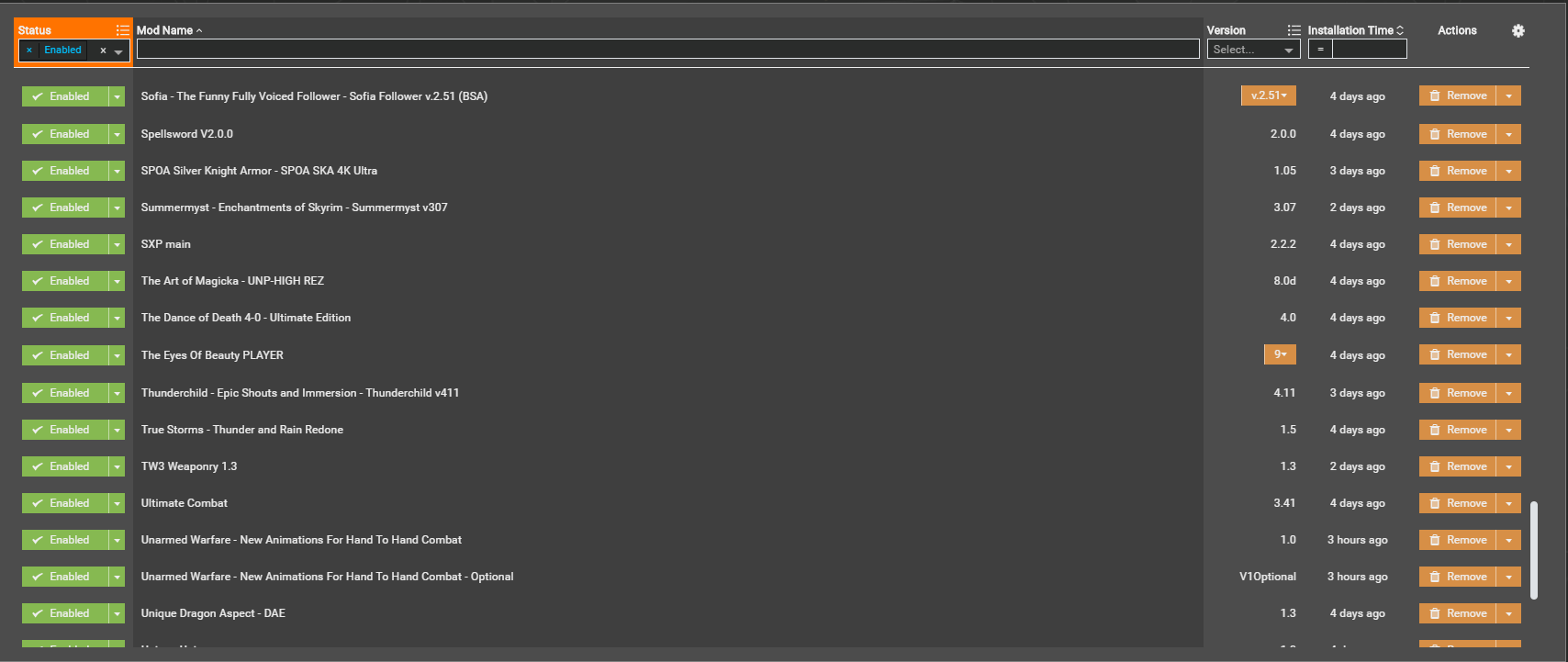Click the trash Remove button for Spellsword V2.0.0
The width and height of the screenshot is (1568, 662).
click(x=1458, y=134)
